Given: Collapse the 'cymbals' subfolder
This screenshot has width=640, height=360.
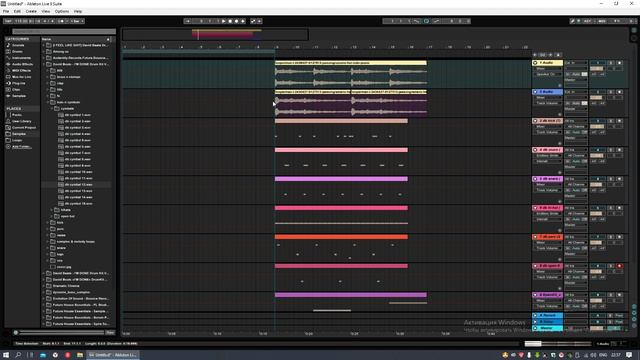Looking at the screenshot, I should [x=52, y=109].
